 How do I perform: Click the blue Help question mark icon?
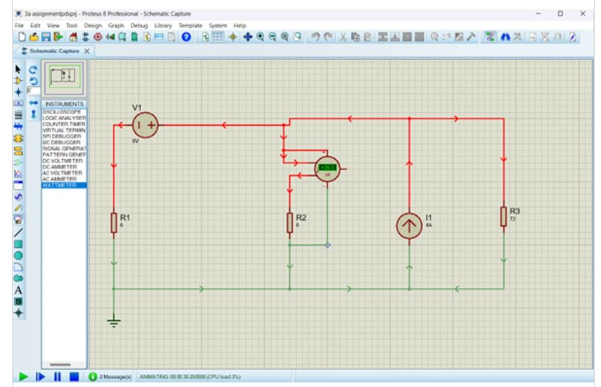(x=186, y=37)
